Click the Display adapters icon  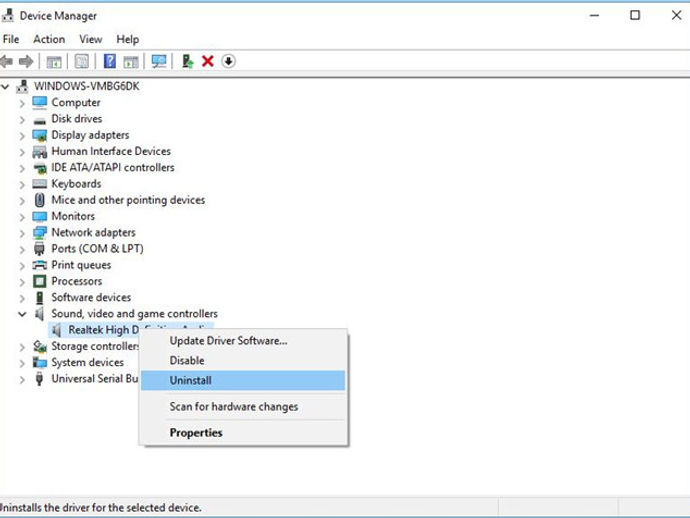(40, 135)
